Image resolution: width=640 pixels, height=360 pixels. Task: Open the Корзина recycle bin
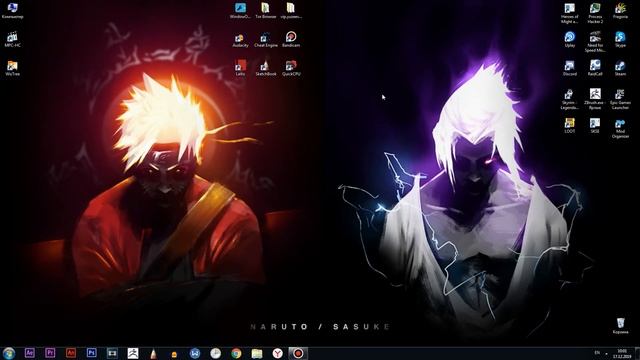pos(620,326)
